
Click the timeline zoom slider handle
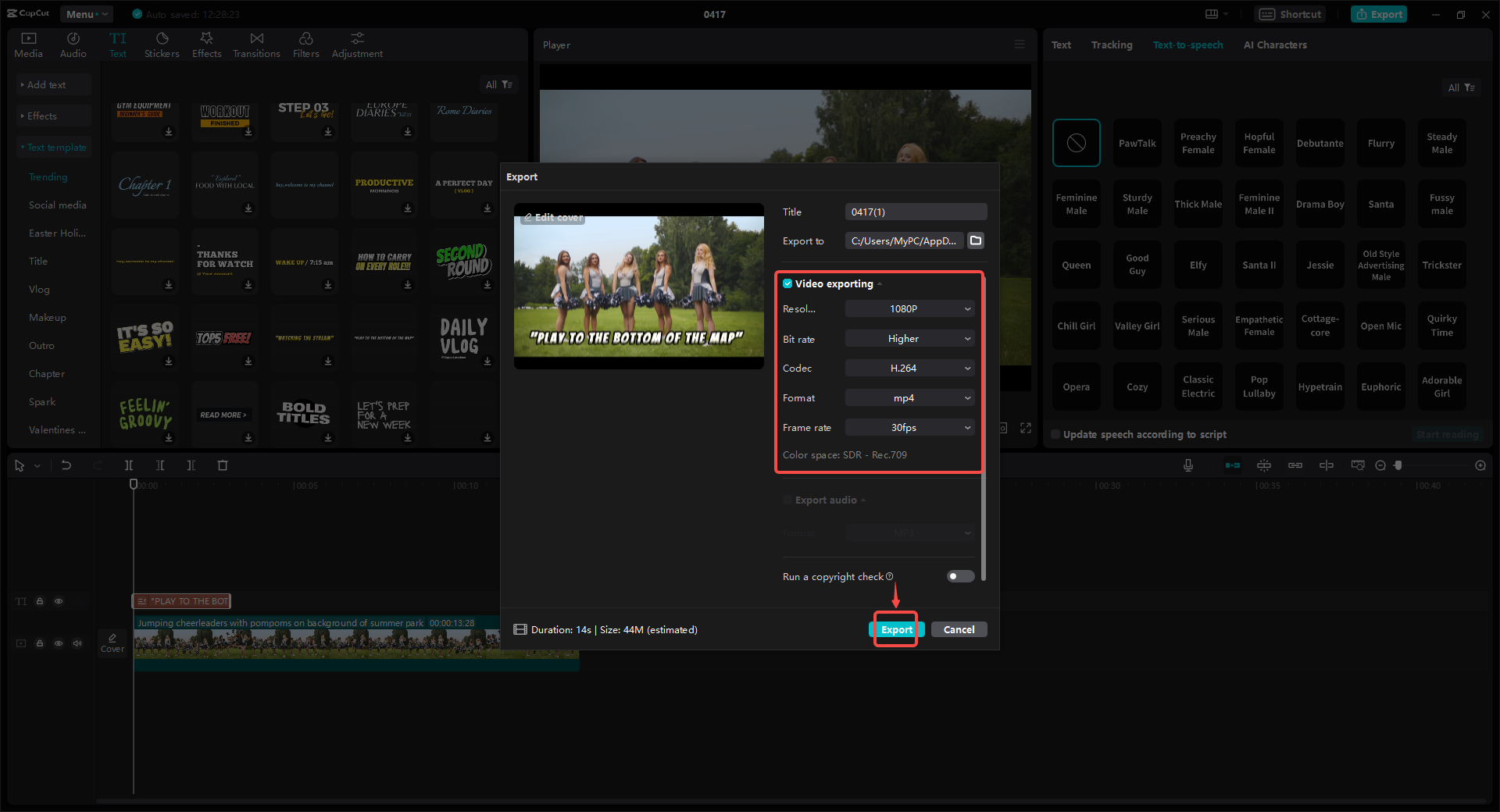tap(1398, 465)
